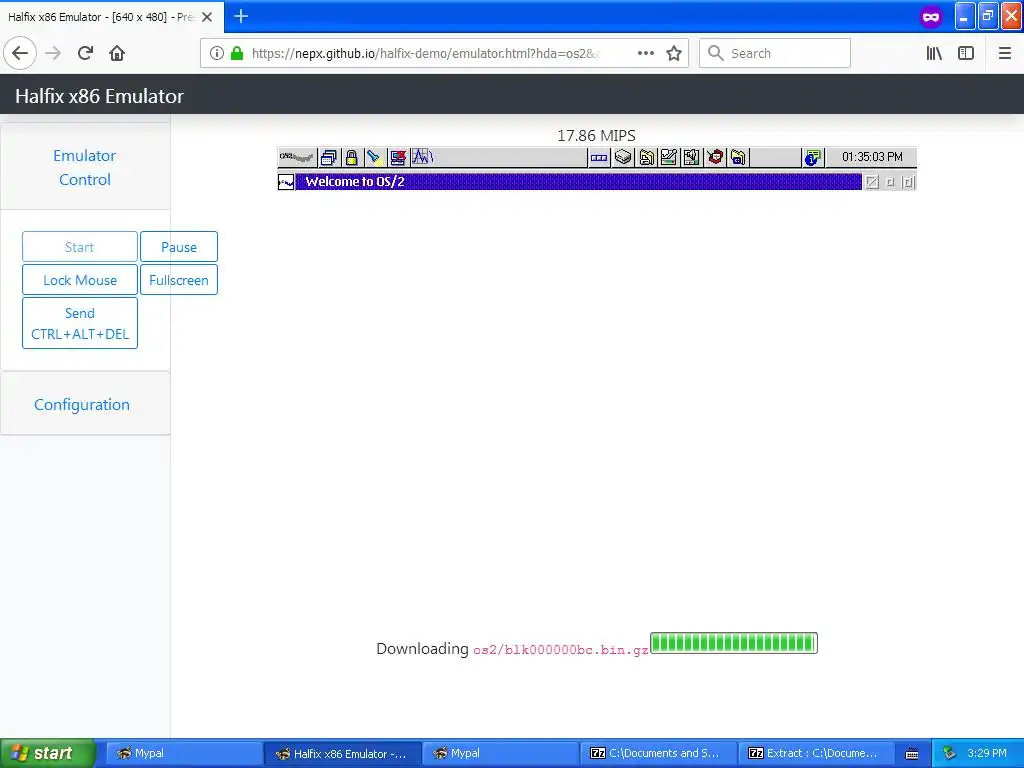
Task: Go back to the previous page
Action: pos(20,54)
